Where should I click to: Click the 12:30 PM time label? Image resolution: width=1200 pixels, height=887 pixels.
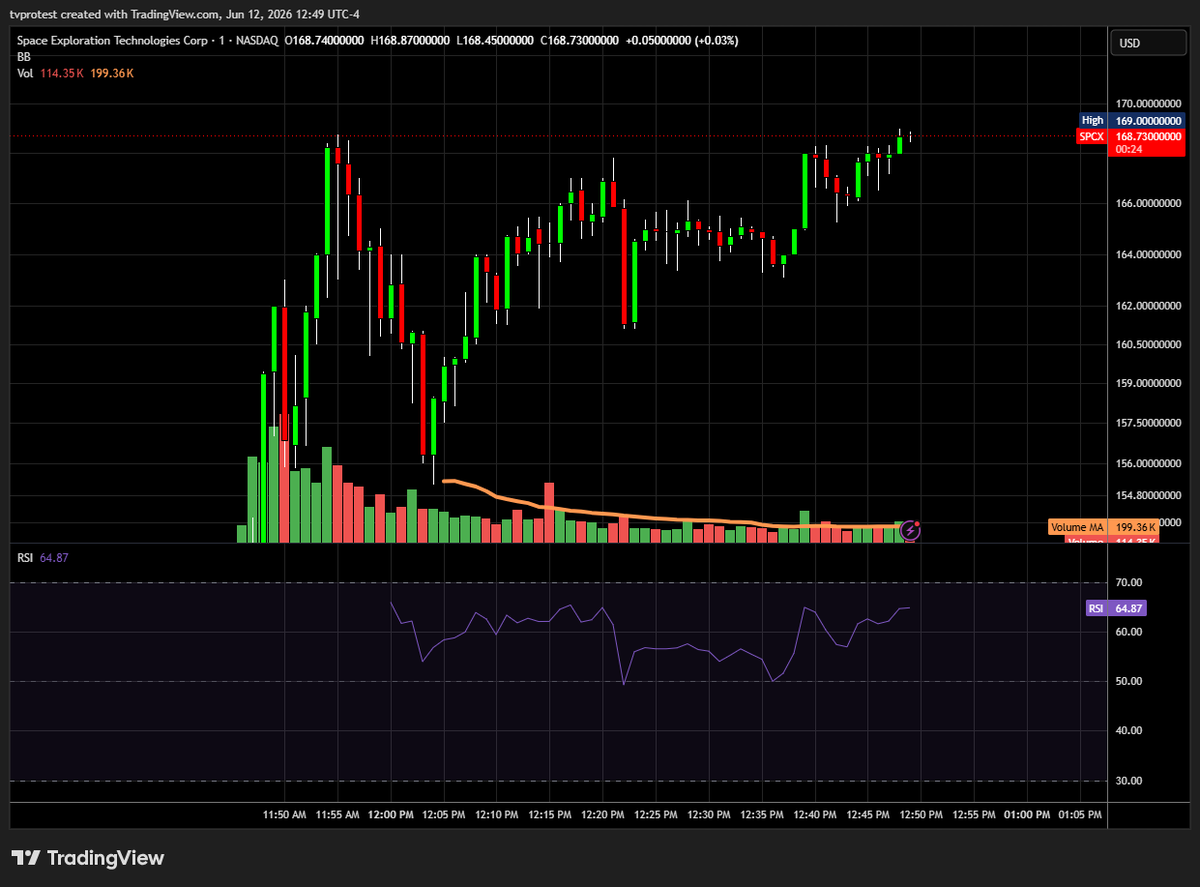pos(708,815)
